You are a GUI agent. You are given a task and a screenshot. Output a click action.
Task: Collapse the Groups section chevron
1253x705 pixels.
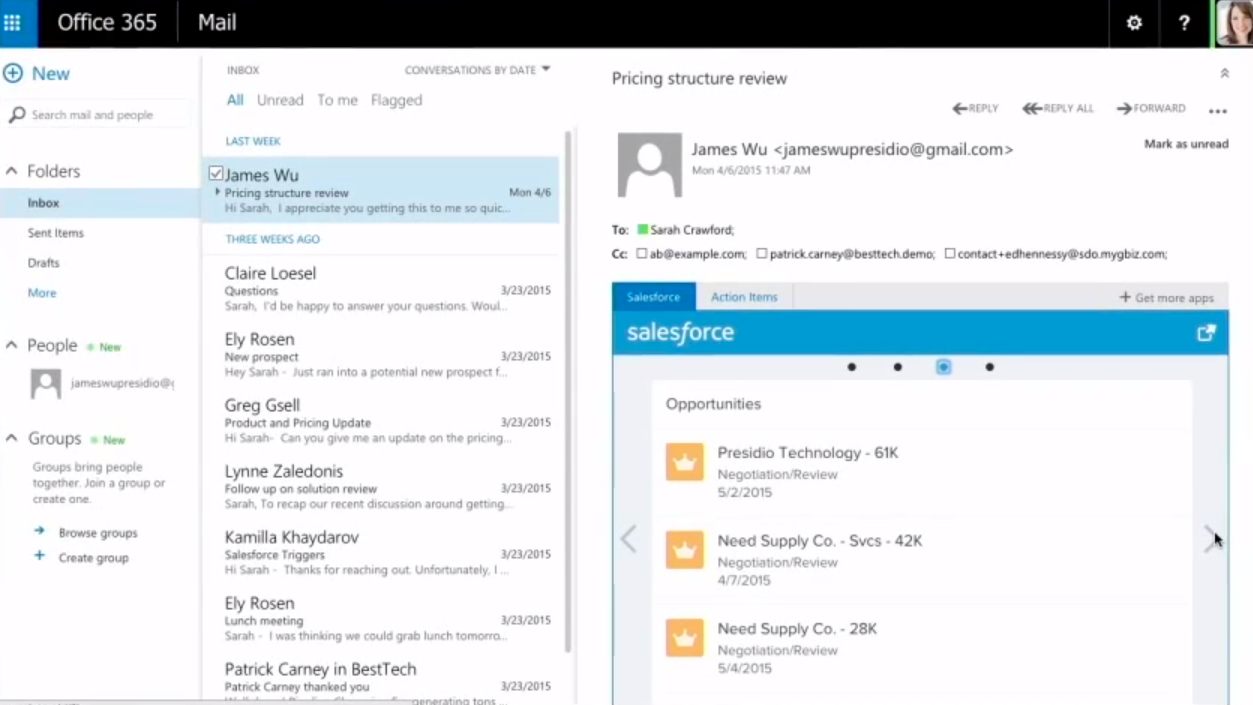tap(12, 438)
